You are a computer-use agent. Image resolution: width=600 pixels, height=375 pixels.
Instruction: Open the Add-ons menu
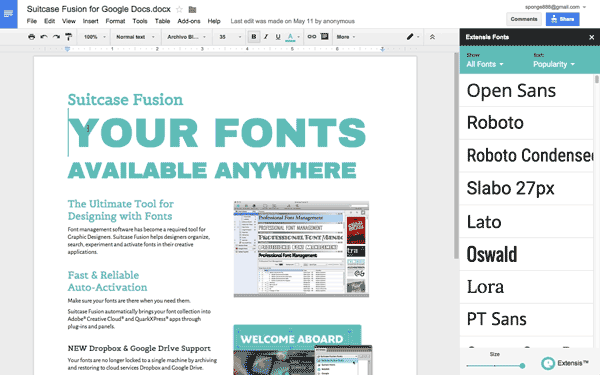189,21
